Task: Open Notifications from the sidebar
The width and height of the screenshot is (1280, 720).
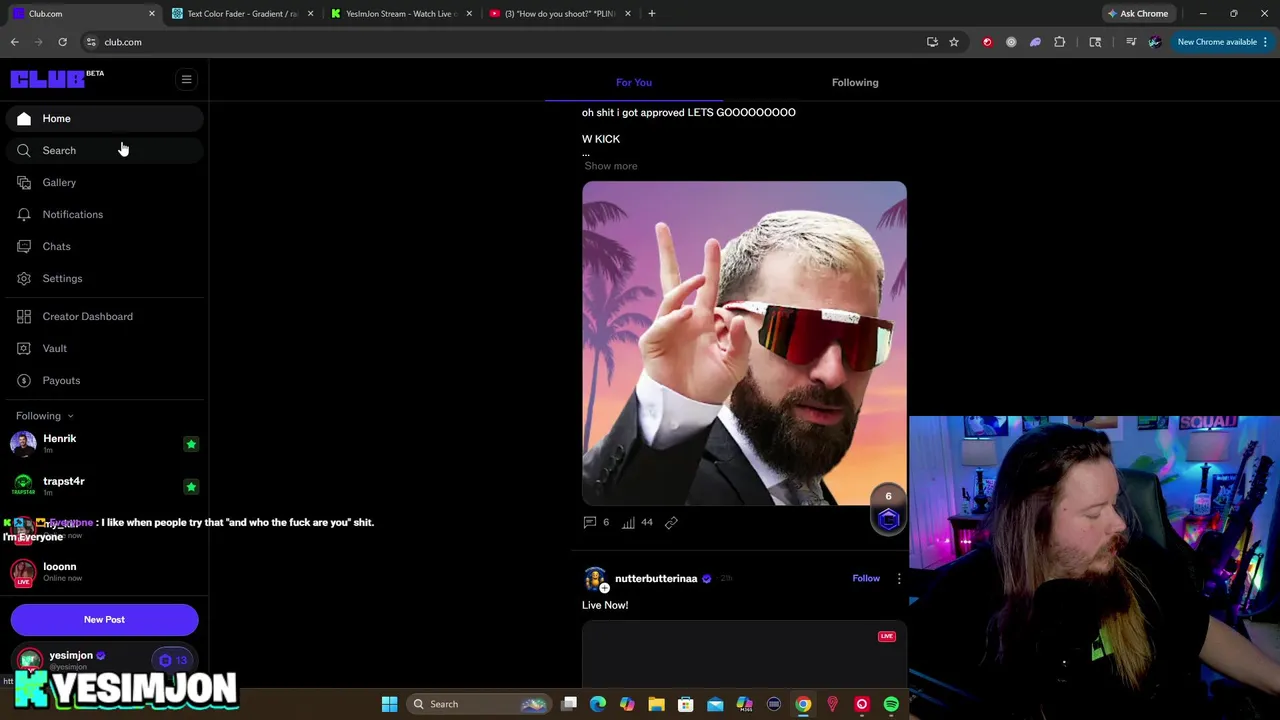Action: pos(104,214)
